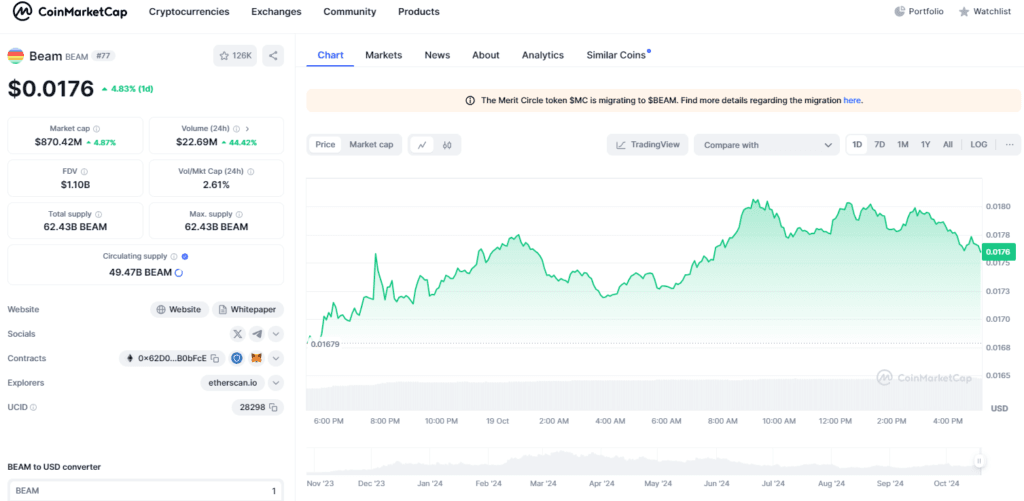Show Max. supply info icon
1024x501 pixels.
[240, 214]
